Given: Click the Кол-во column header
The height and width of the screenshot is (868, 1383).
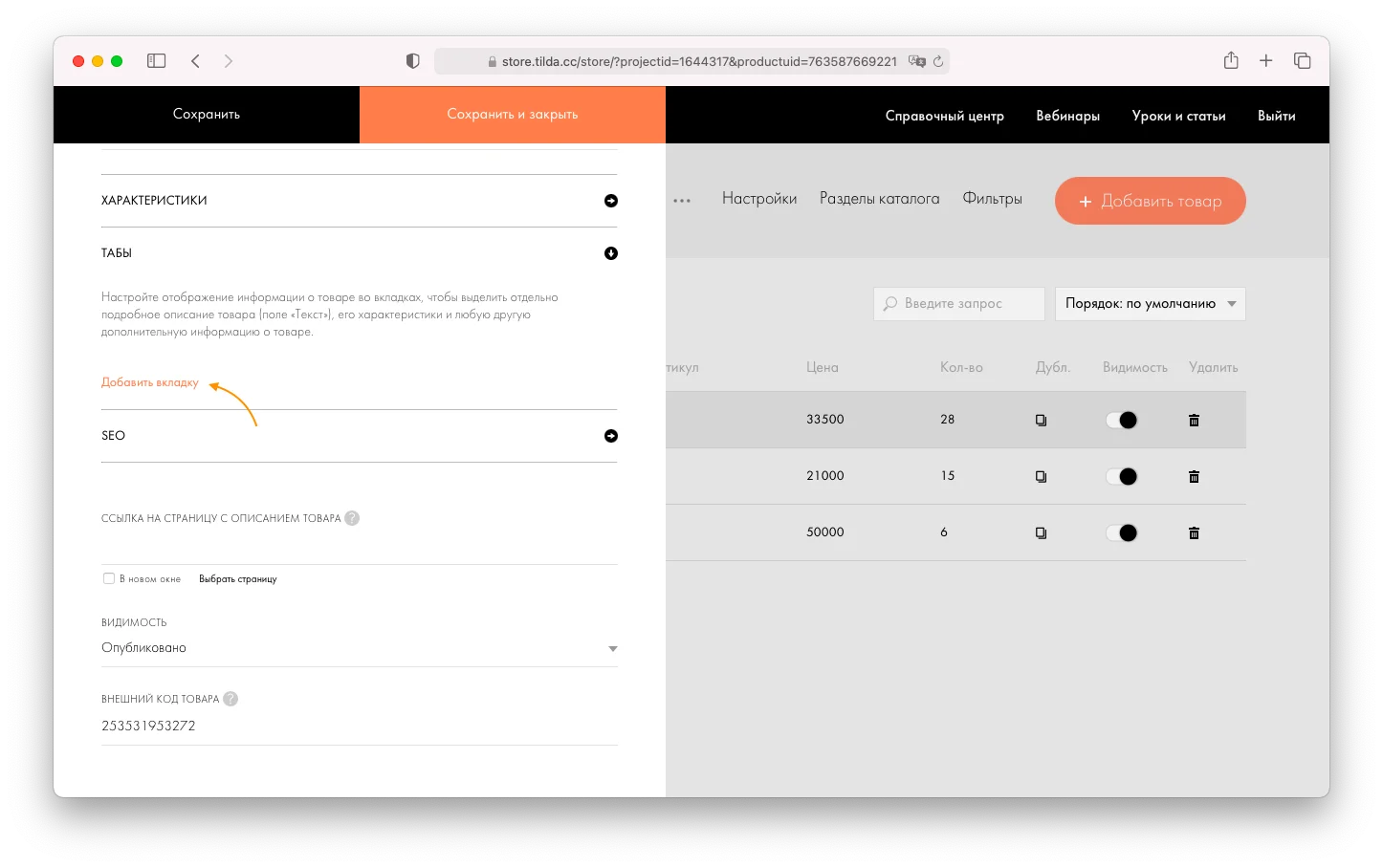Looking at the screenshot, I should (x=961, y=367).
